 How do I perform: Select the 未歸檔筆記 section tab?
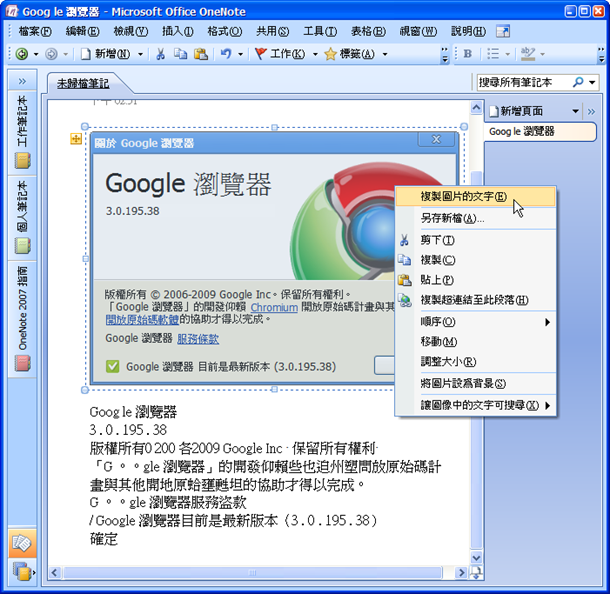pos(83,84)
